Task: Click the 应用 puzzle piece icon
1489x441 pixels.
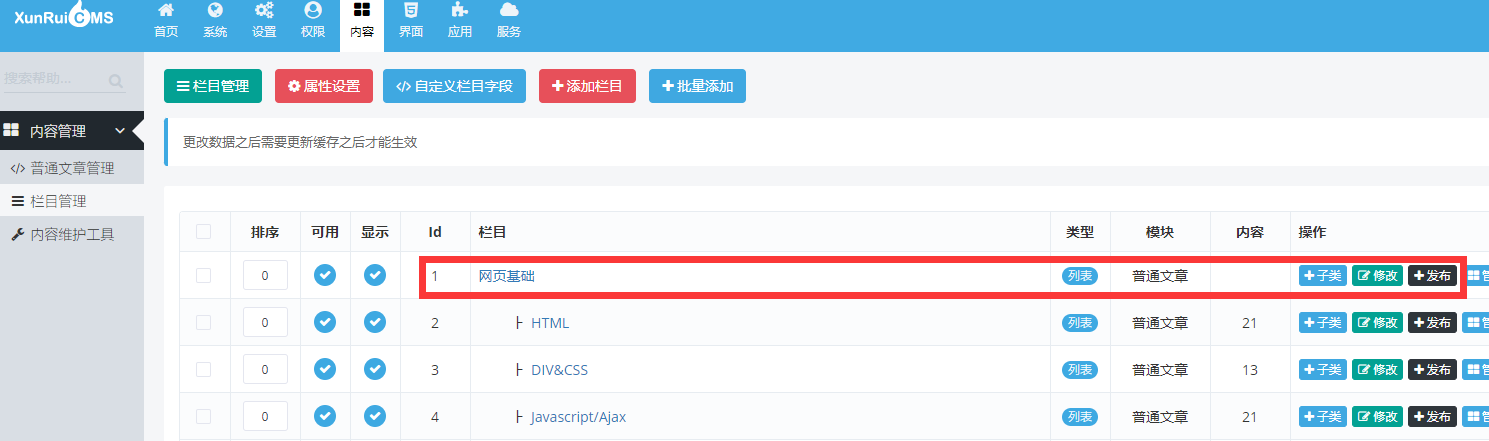Action: [460, 12]
